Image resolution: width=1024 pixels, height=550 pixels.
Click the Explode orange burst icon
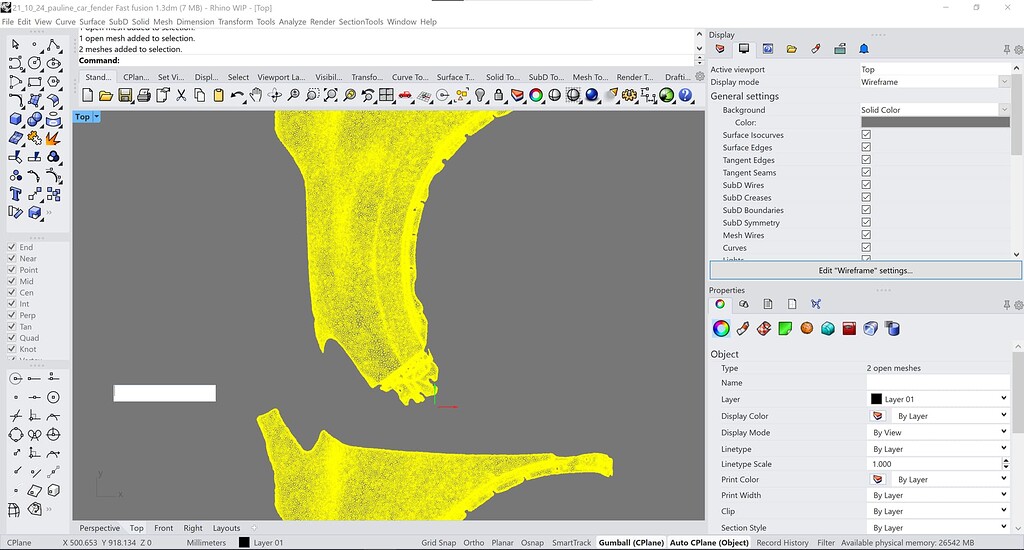coord(54,138)
